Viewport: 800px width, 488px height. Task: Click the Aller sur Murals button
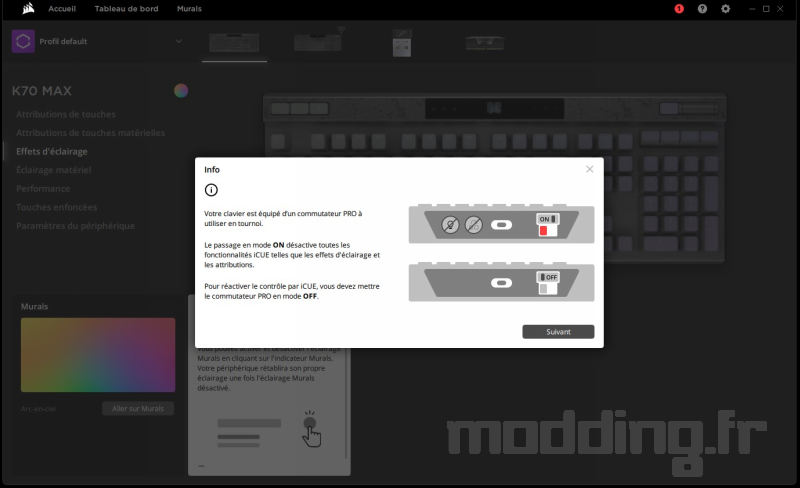click(x=138, y=408)
